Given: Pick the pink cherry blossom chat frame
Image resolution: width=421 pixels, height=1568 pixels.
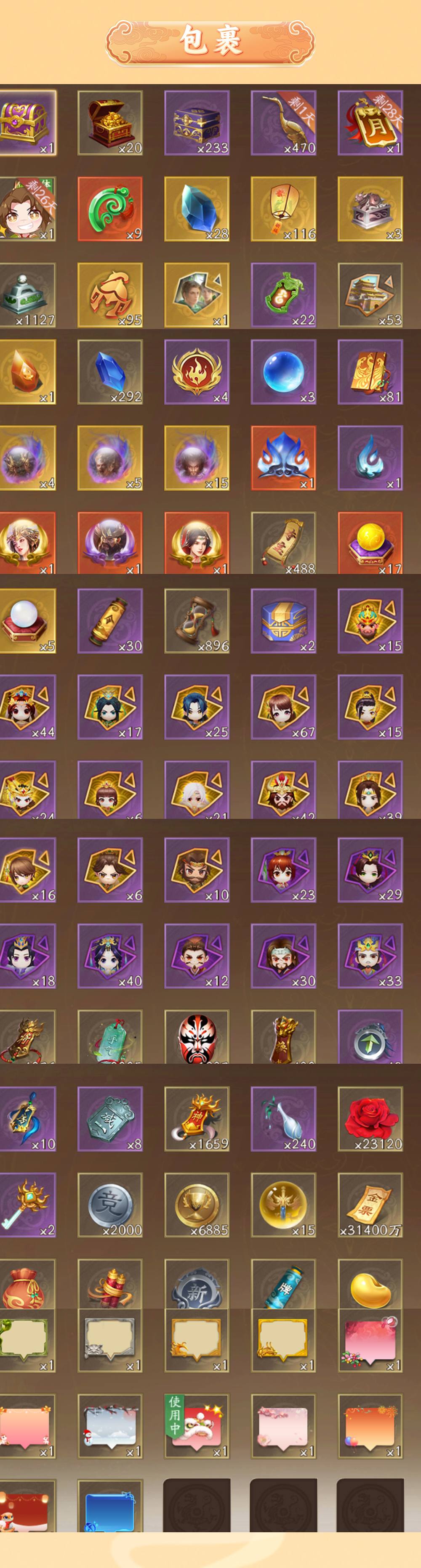Looking at the screenshot, I should [284, 1426].
